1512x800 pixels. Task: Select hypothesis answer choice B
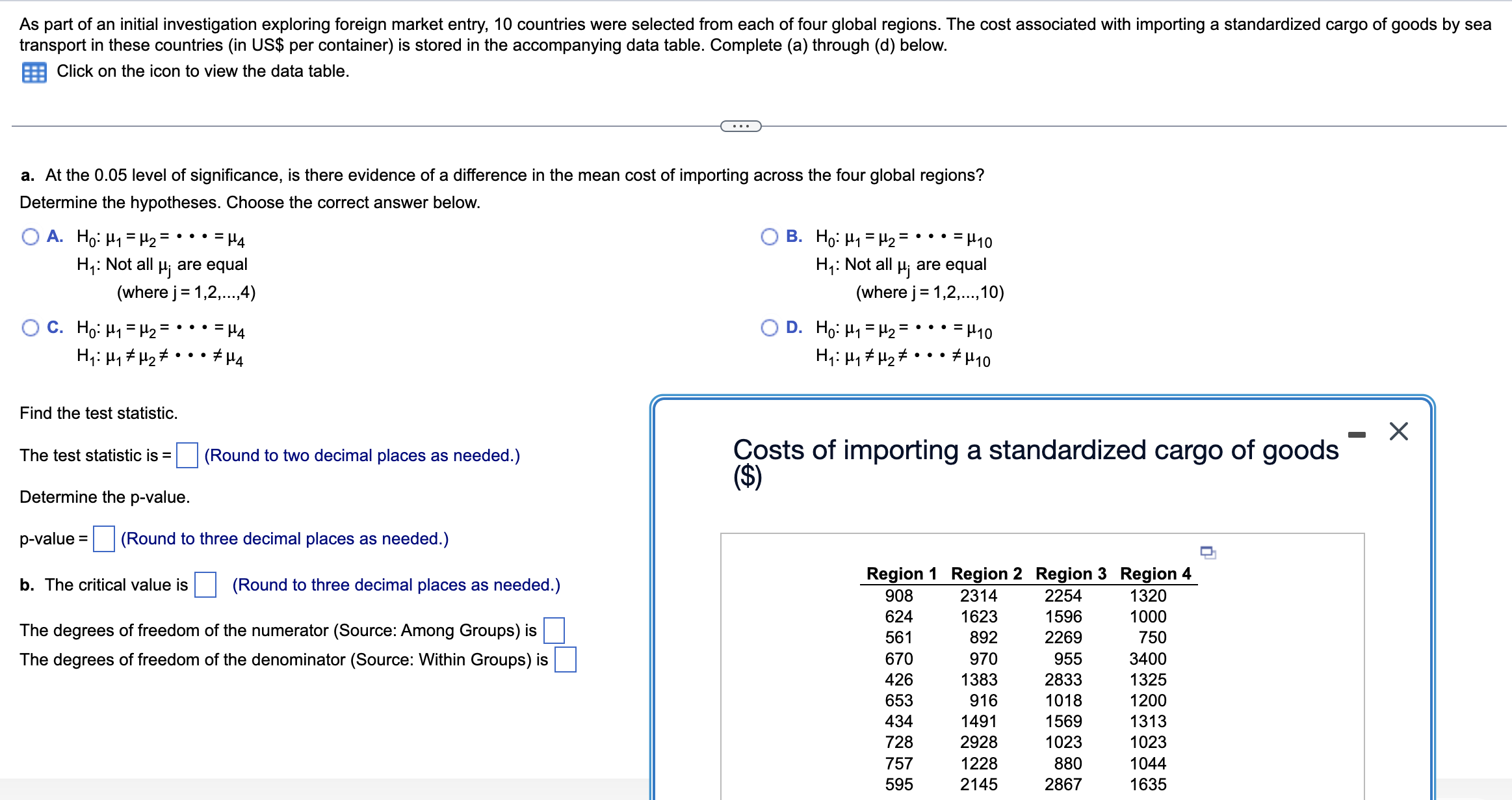point(768,237)
